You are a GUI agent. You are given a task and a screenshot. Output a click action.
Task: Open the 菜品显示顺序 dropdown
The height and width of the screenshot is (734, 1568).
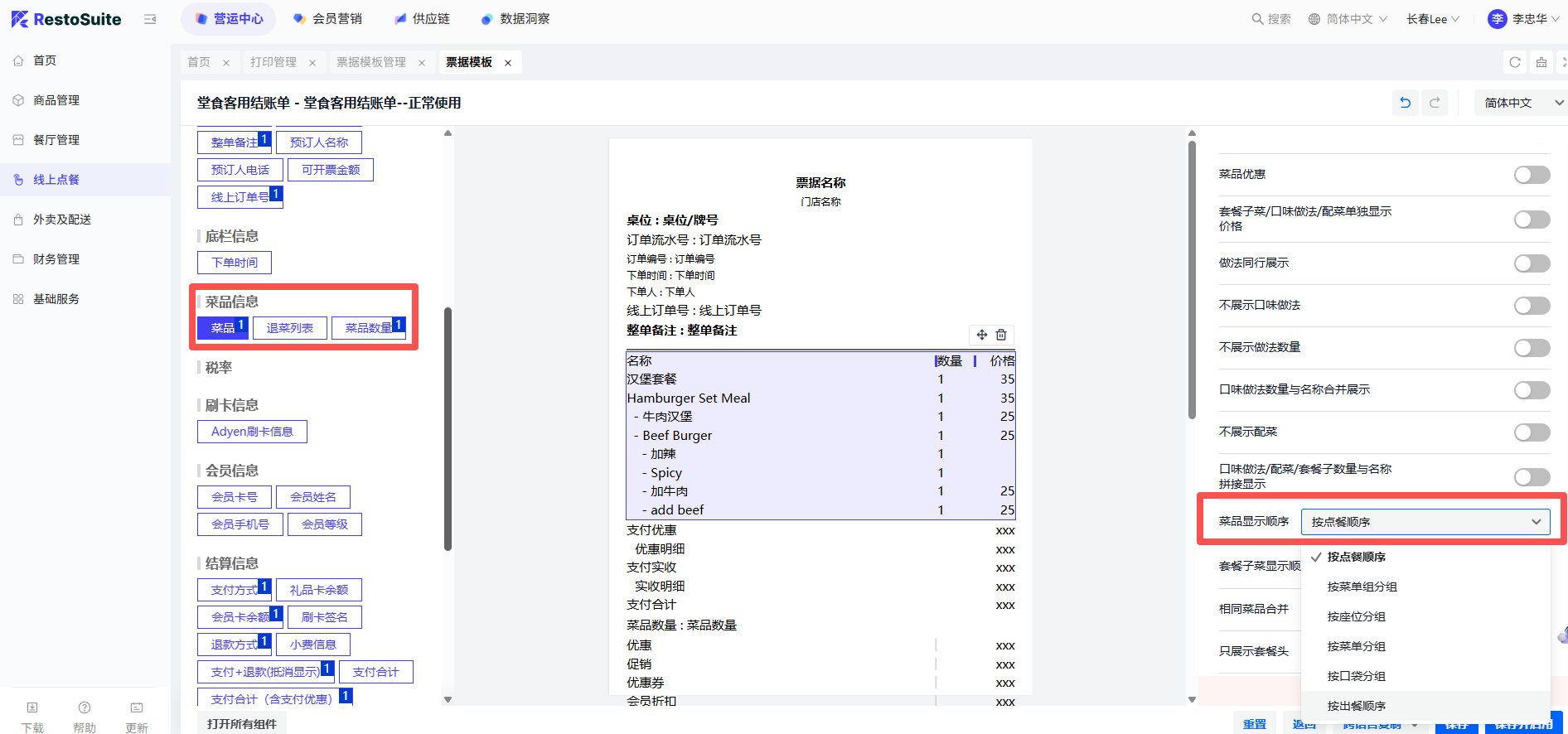[1425, 522]
